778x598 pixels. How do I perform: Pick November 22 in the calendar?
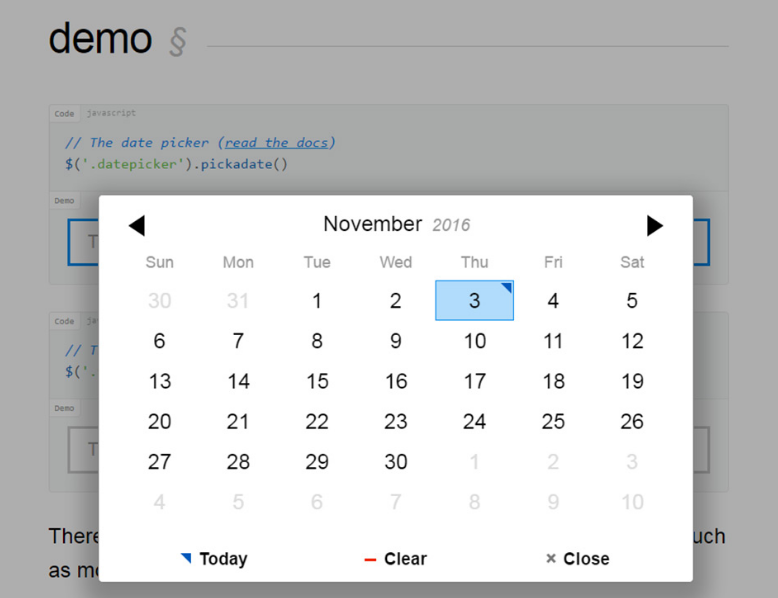pyautogui.click(x=317, y=421)
